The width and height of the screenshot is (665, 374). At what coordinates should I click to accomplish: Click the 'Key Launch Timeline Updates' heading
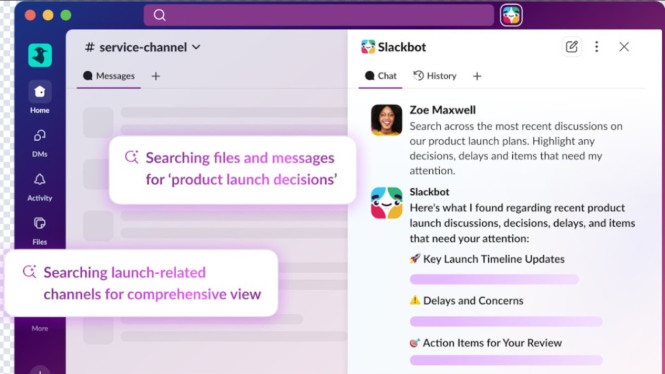click(x=494, y=259)
